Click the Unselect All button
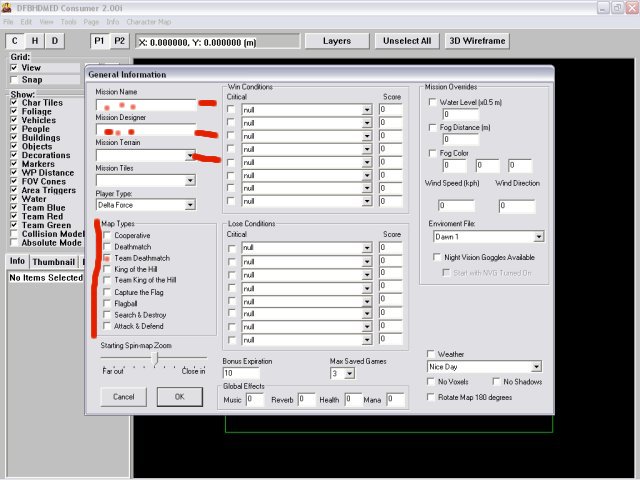 [x=406, y=41]
